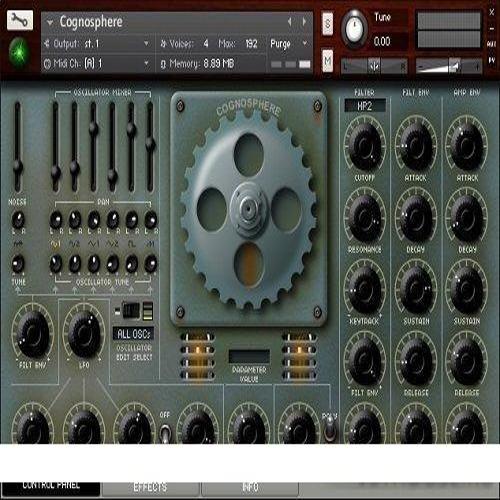500x500 pixels.
Task: Expand the Cognosphere instrument name dropdown
Action: 50,23
